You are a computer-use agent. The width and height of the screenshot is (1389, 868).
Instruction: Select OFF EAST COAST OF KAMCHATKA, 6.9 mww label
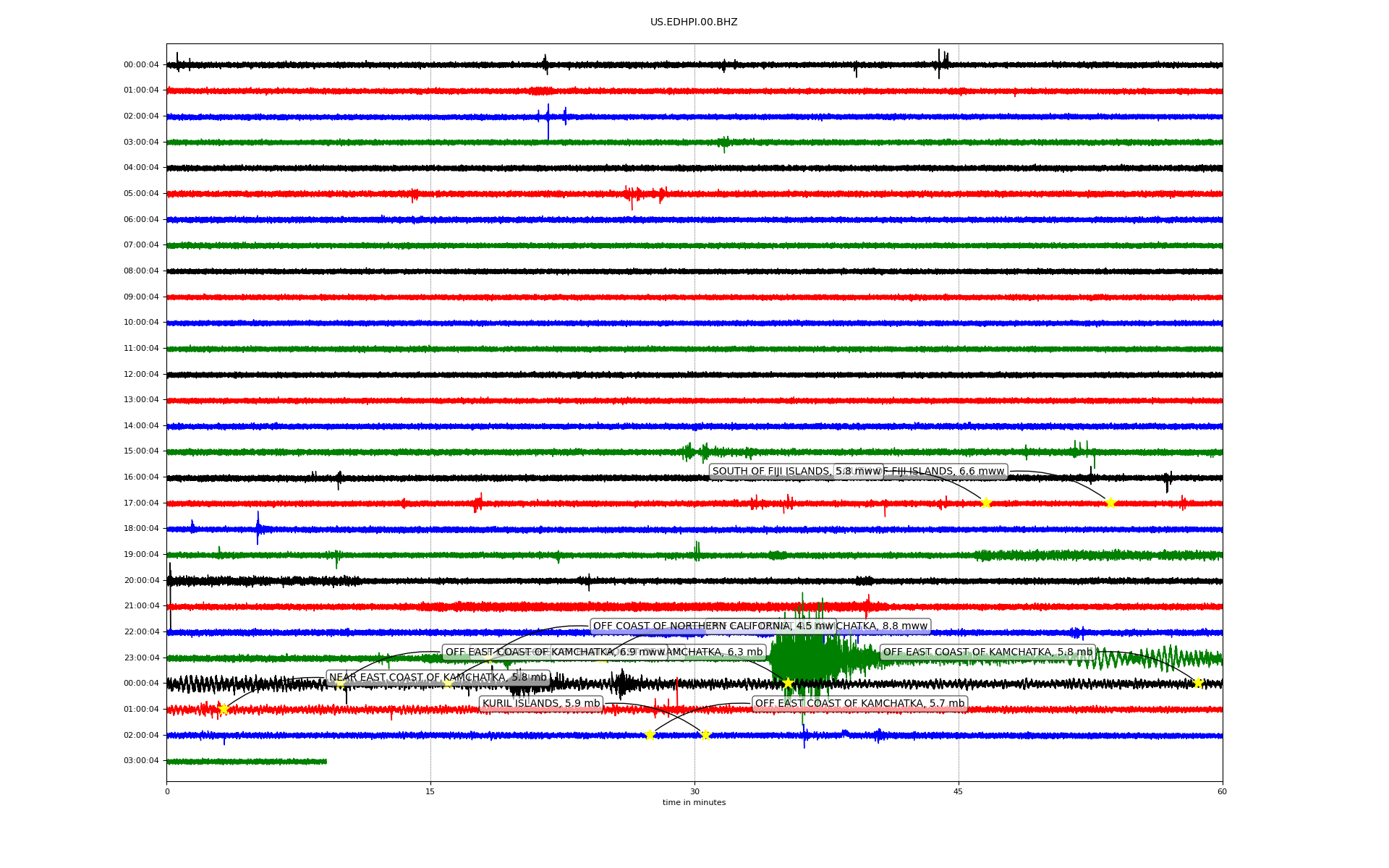[555, 652]
